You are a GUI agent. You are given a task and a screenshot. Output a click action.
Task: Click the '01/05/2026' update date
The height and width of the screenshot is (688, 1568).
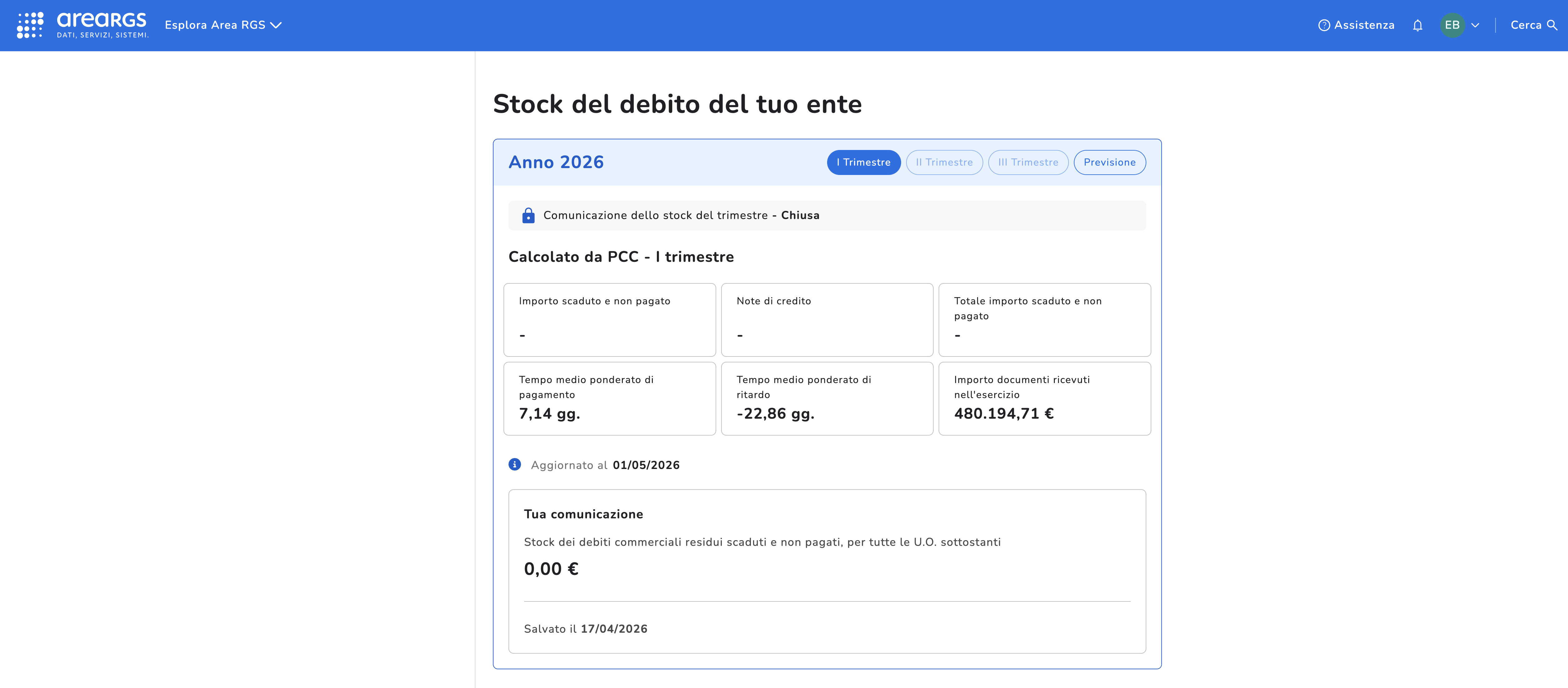[x=646, y=465]
